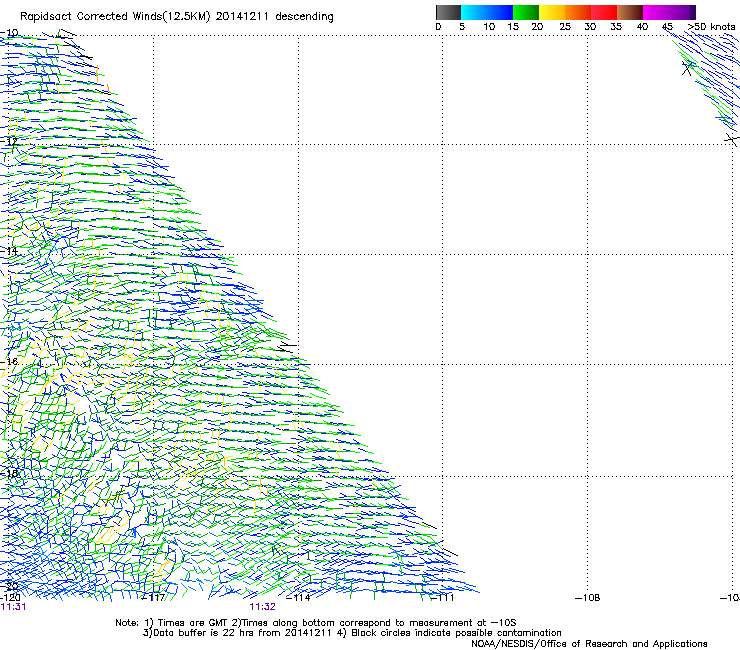Click the '25' label under the color bar
This screenshot has width=740, height=650.
[565, 27]
